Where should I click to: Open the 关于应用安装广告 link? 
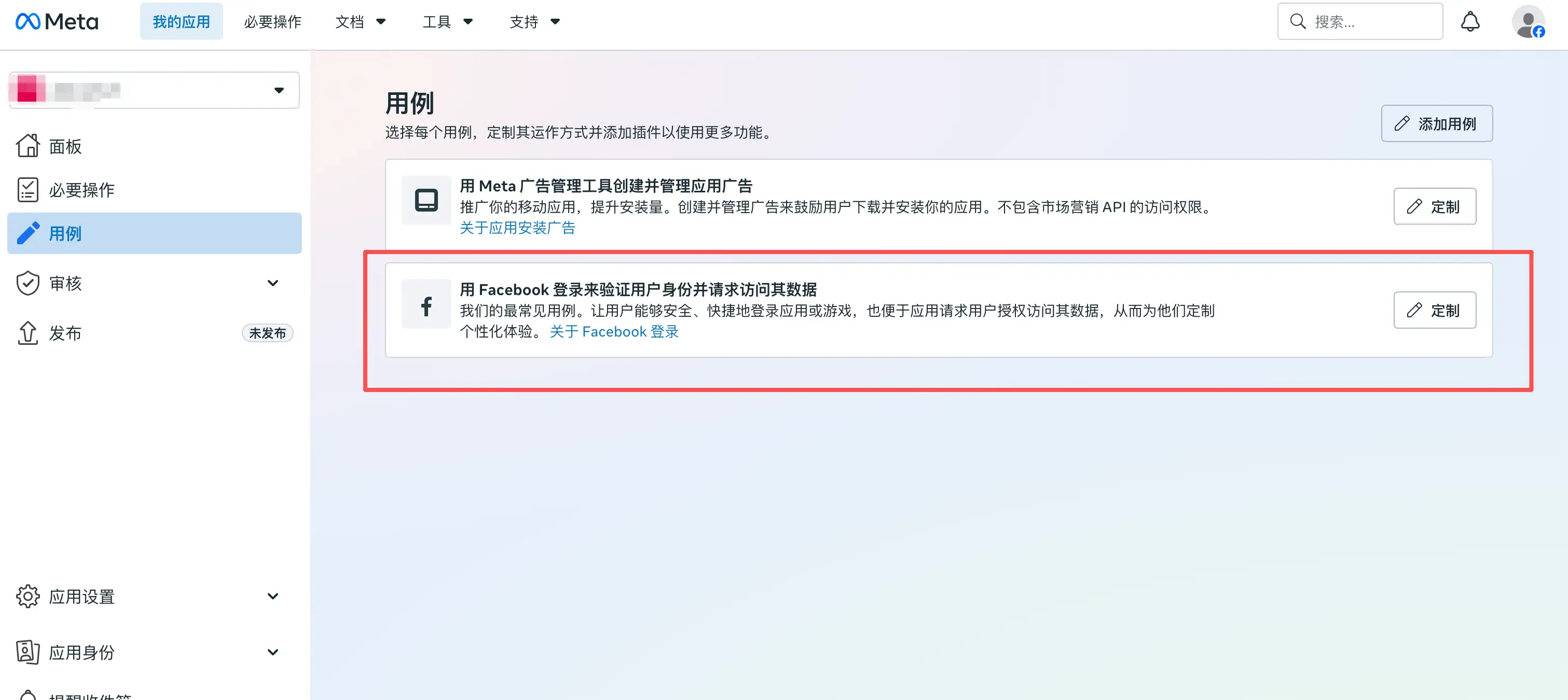pyautogui.click(x=517, y=228)
